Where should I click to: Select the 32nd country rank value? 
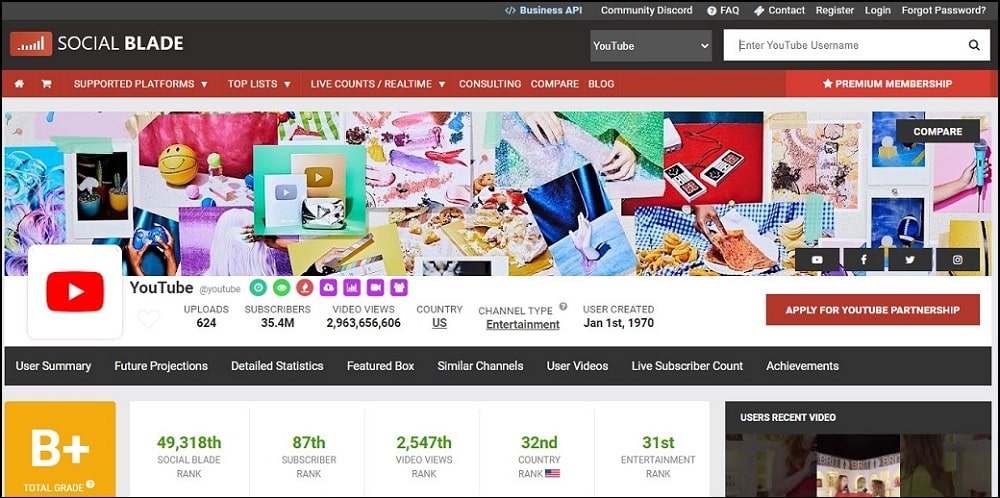pyautogui.click(x=539, y=443)
